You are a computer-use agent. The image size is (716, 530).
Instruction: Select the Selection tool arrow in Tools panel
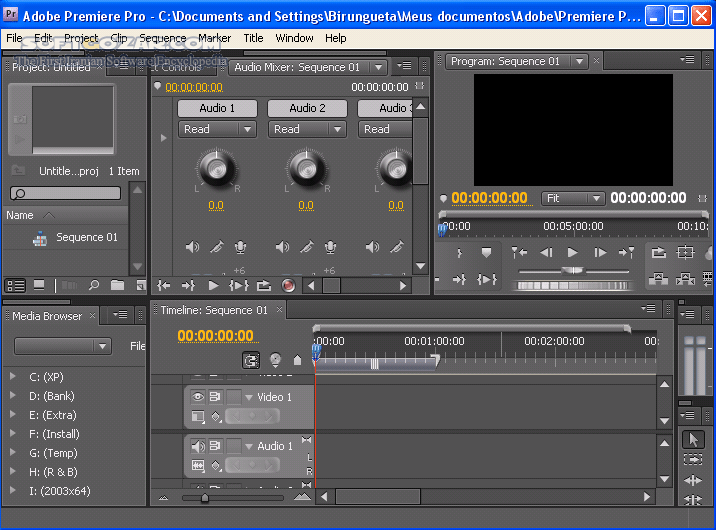(694, 439)
